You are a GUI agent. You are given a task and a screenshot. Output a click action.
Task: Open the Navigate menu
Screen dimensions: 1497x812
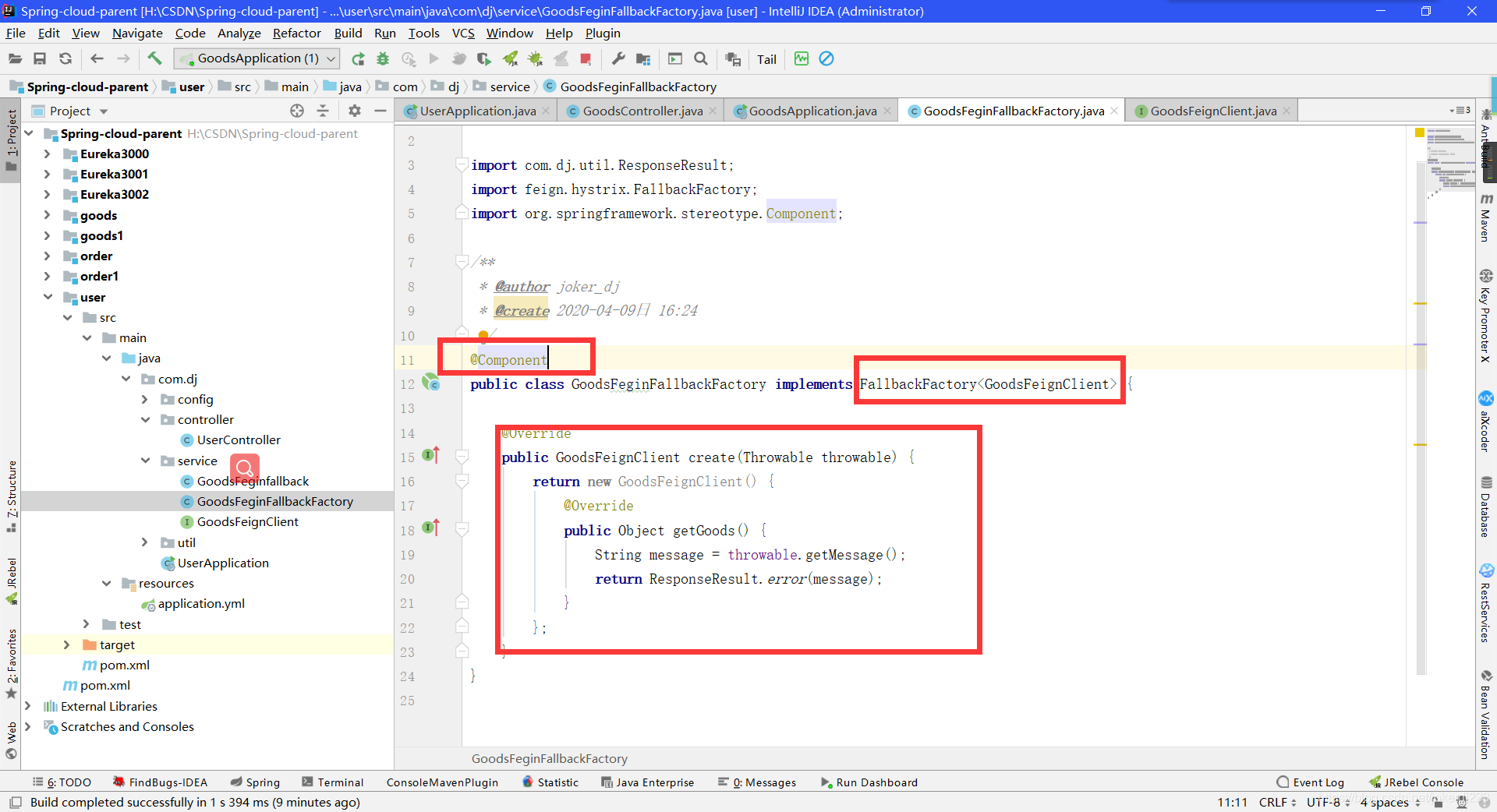137,33
